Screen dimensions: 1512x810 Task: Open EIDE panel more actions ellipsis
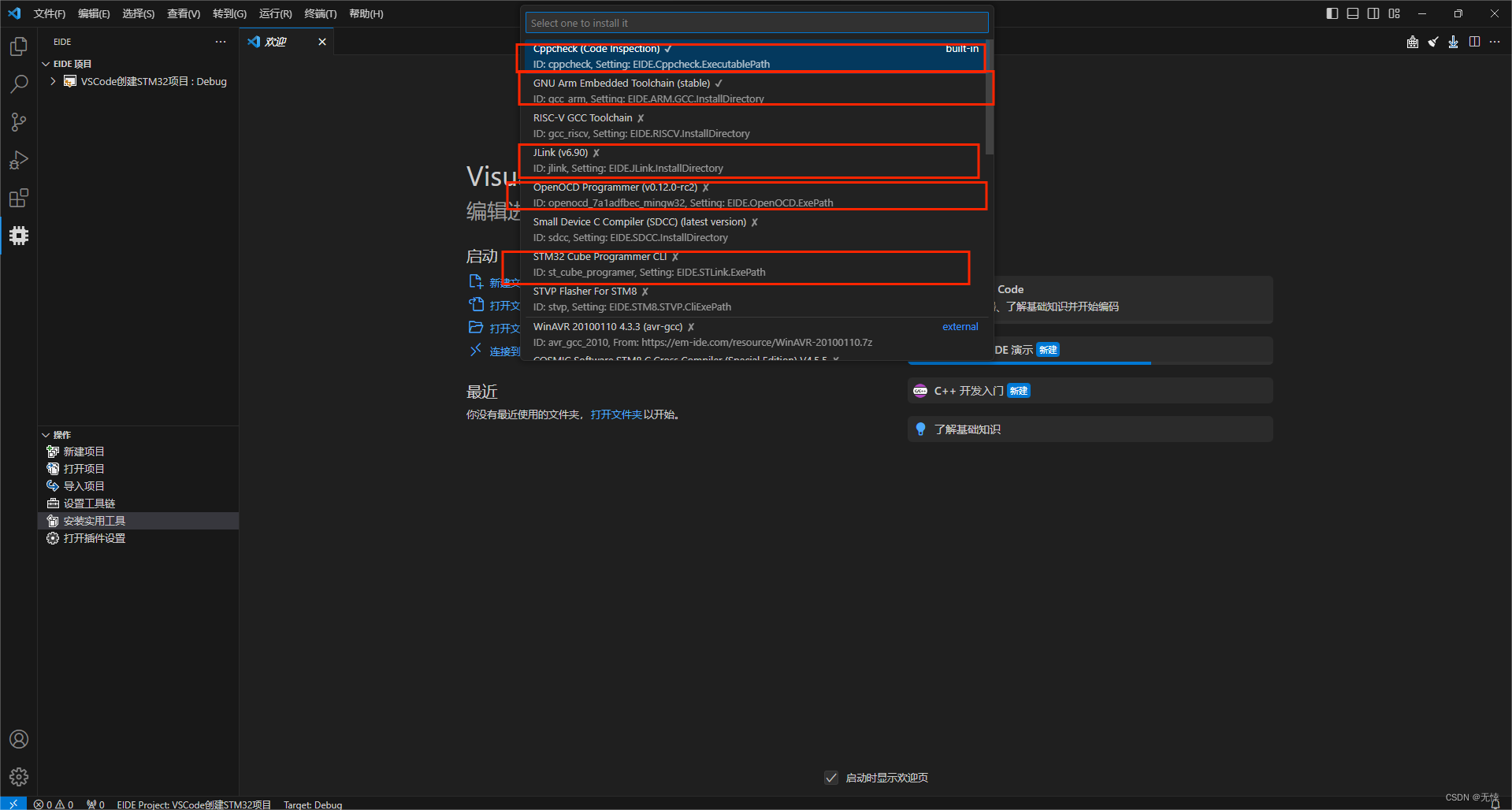(221, 42)
